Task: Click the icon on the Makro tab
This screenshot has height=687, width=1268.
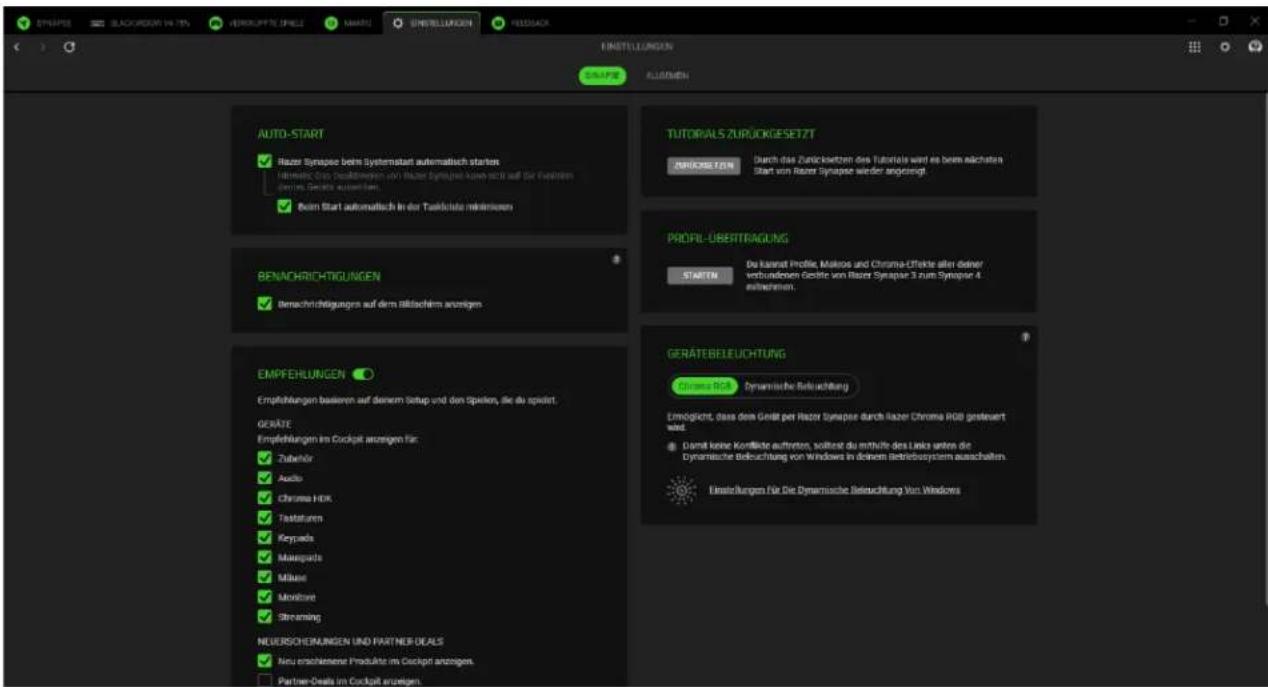Action: click(x=330, y=22)
